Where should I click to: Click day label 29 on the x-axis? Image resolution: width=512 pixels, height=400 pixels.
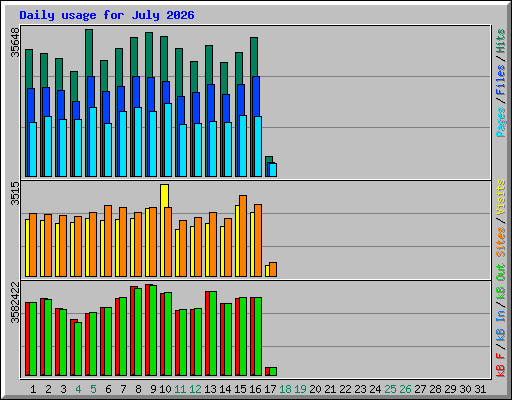click(450, 389)
